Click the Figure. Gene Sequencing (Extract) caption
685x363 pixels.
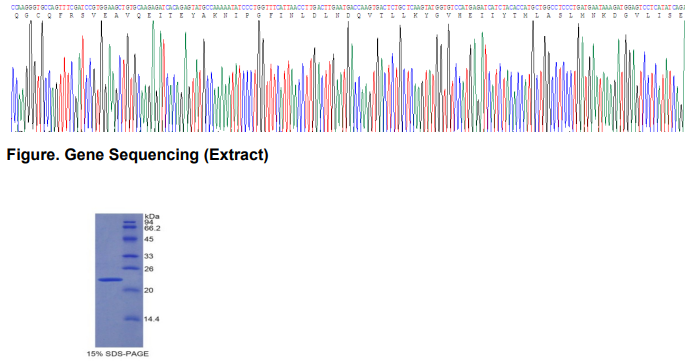[137, 155]
